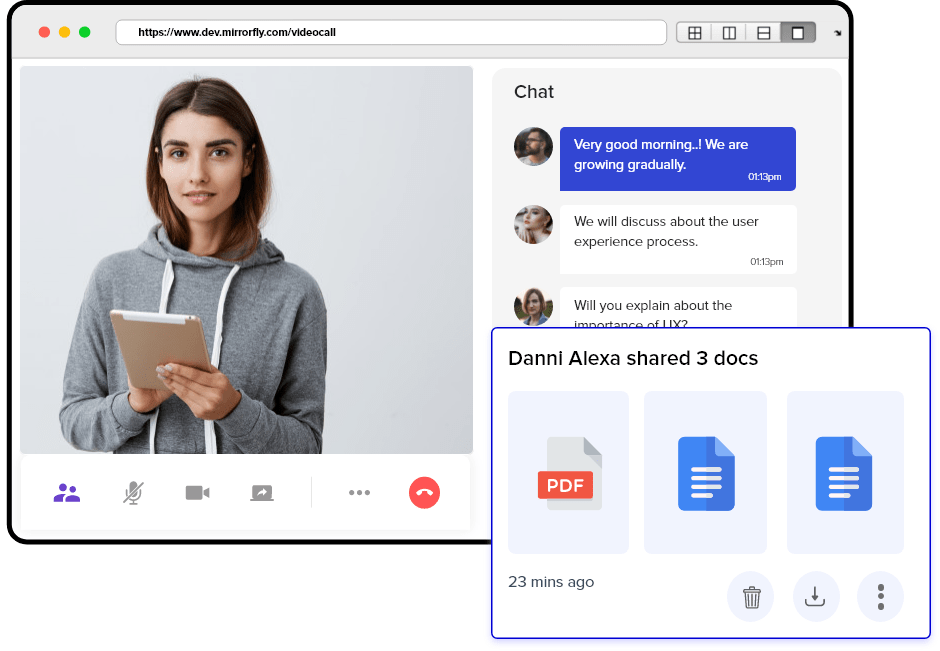Turn on the camera icon
The image size is (940, 651).
[x=196, y=492]
